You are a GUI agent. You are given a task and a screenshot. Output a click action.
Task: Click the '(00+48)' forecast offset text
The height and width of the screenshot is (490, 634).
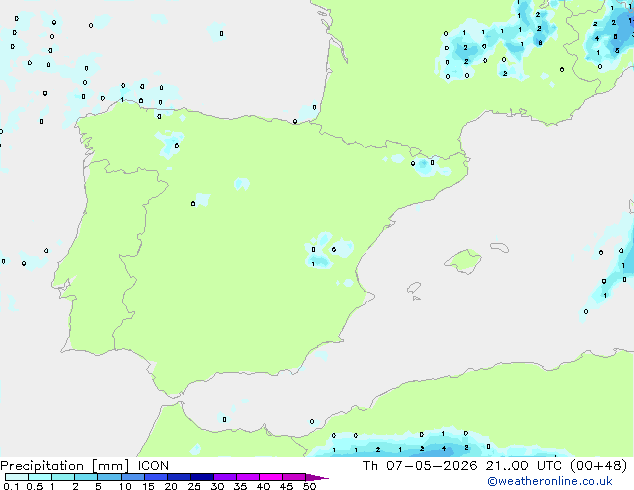click(x=598, y=466)
